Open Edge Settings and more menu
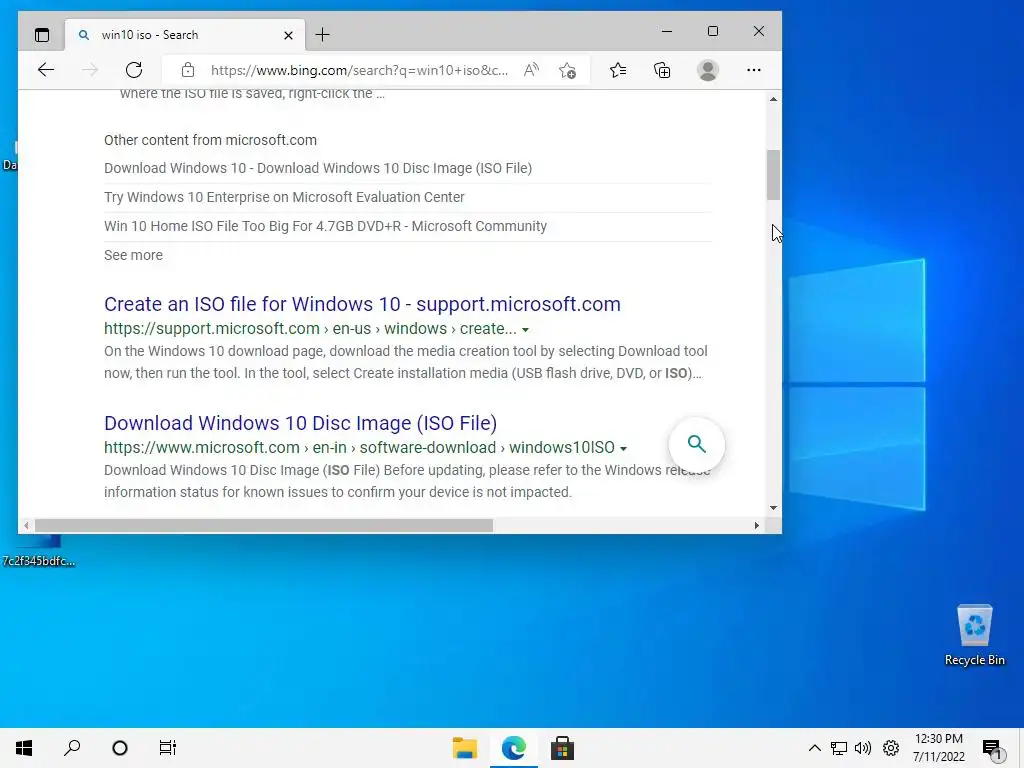The height and width of the screenshot is (768, 1024). point(754,70)
